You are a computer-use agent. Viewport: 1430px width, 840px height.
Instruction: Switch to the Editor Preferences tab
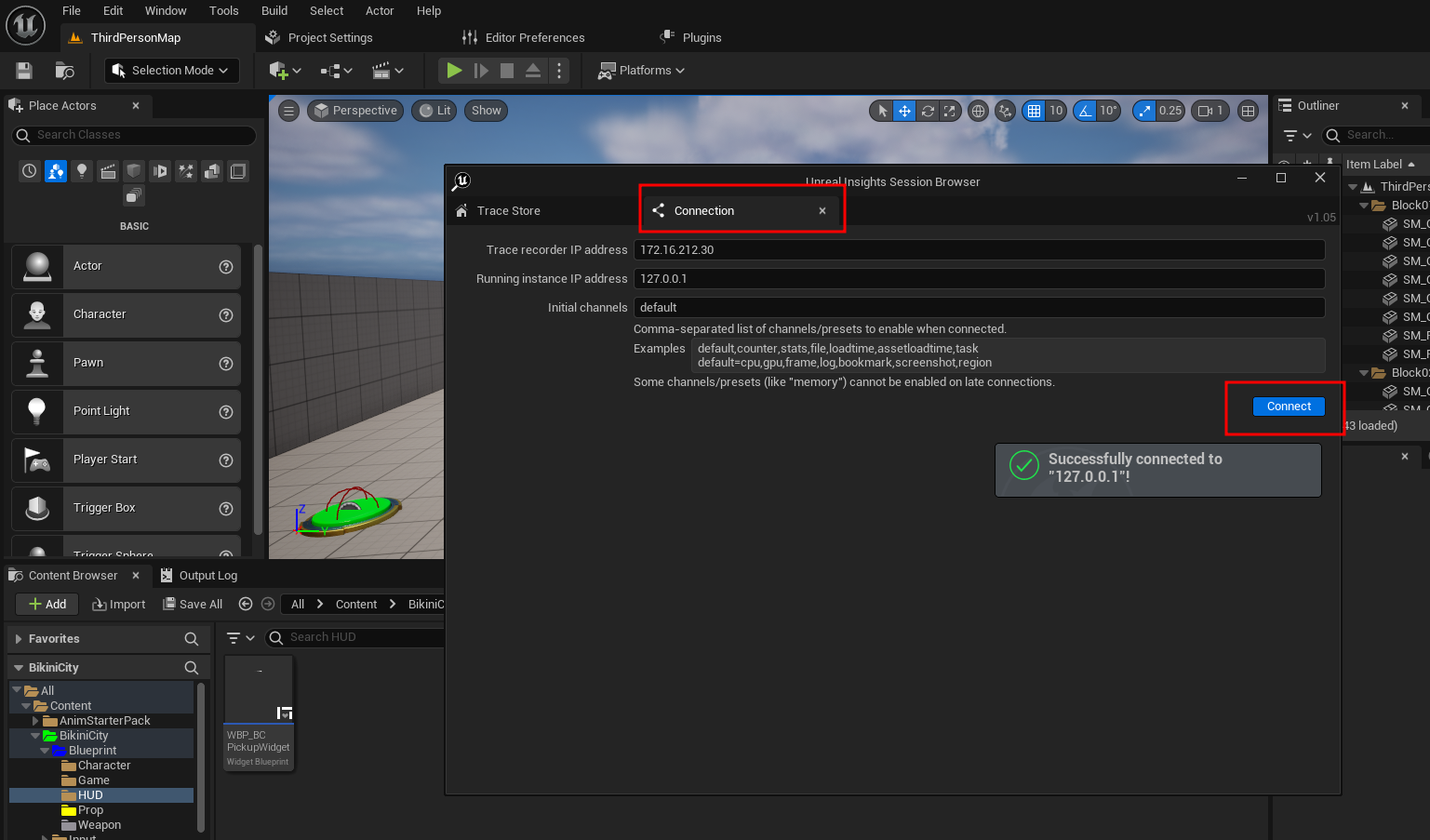pos(524,38)
